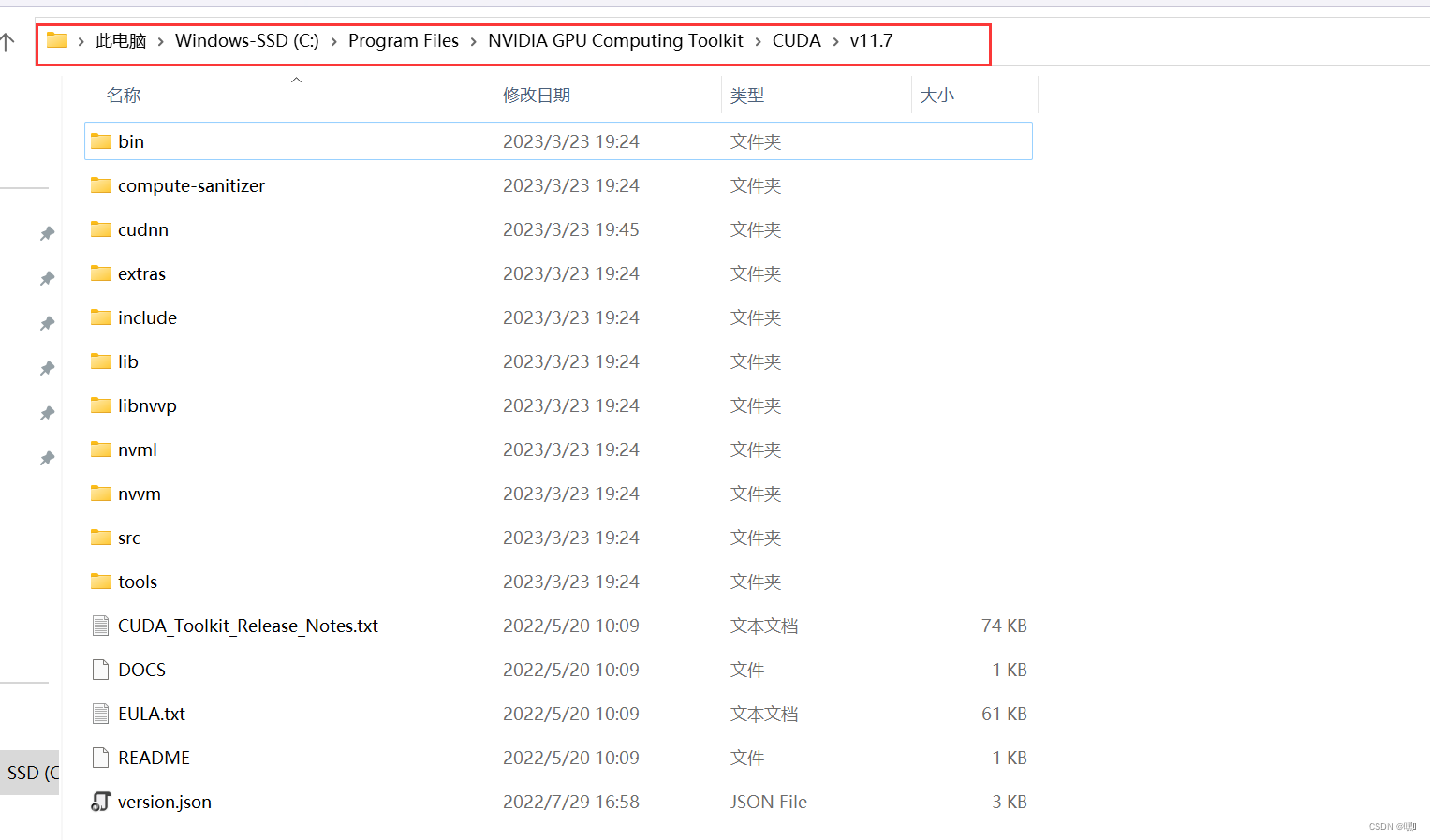Click the folder icon in address bar
This screenshot has width=1430, height=840.
pyautogui.click(x=57, y=40)
